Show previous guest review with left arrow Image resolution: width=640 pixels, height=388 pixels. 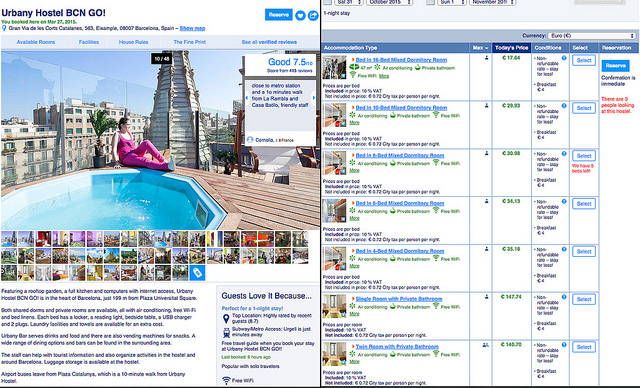247,98
